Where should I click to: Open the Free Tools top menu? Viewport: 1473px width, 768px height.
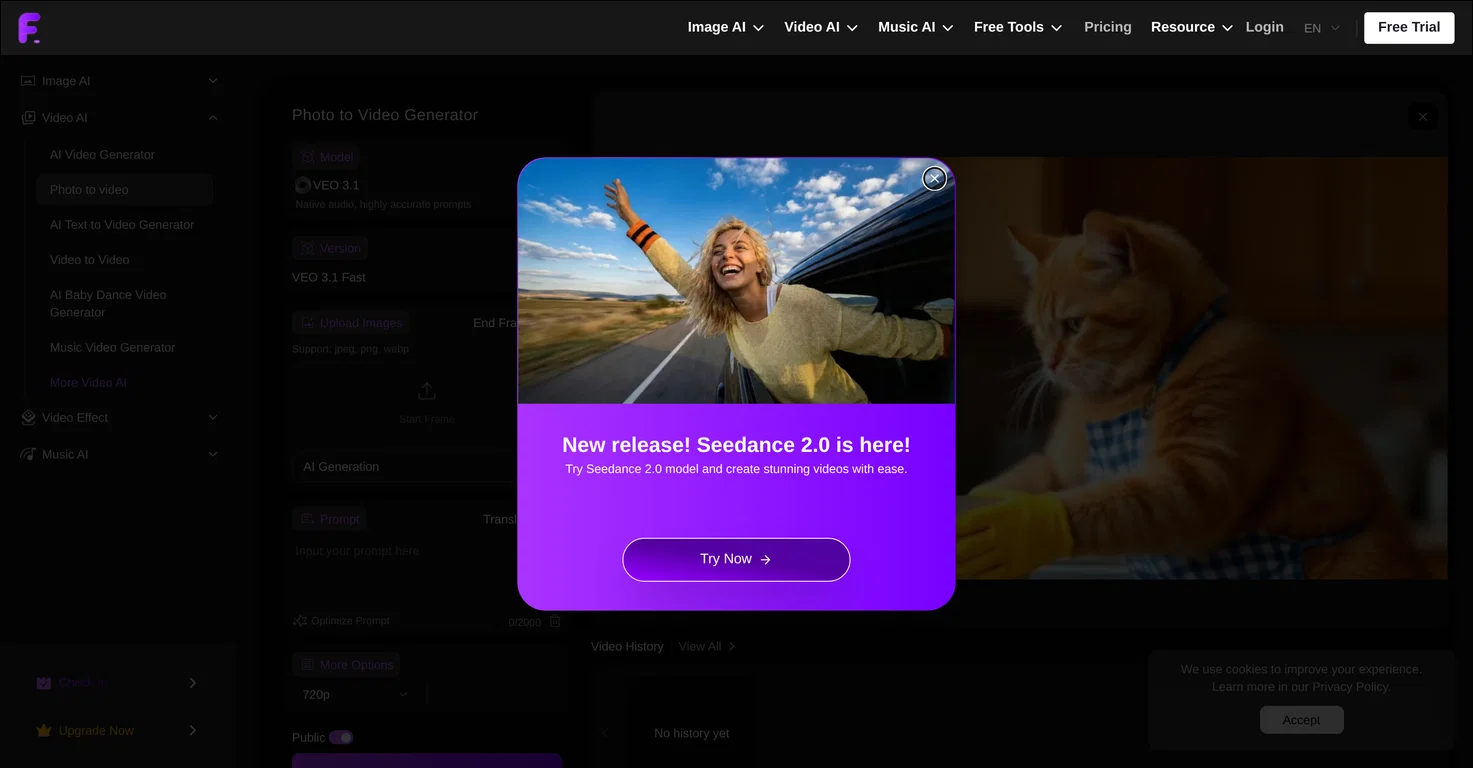1018,27
